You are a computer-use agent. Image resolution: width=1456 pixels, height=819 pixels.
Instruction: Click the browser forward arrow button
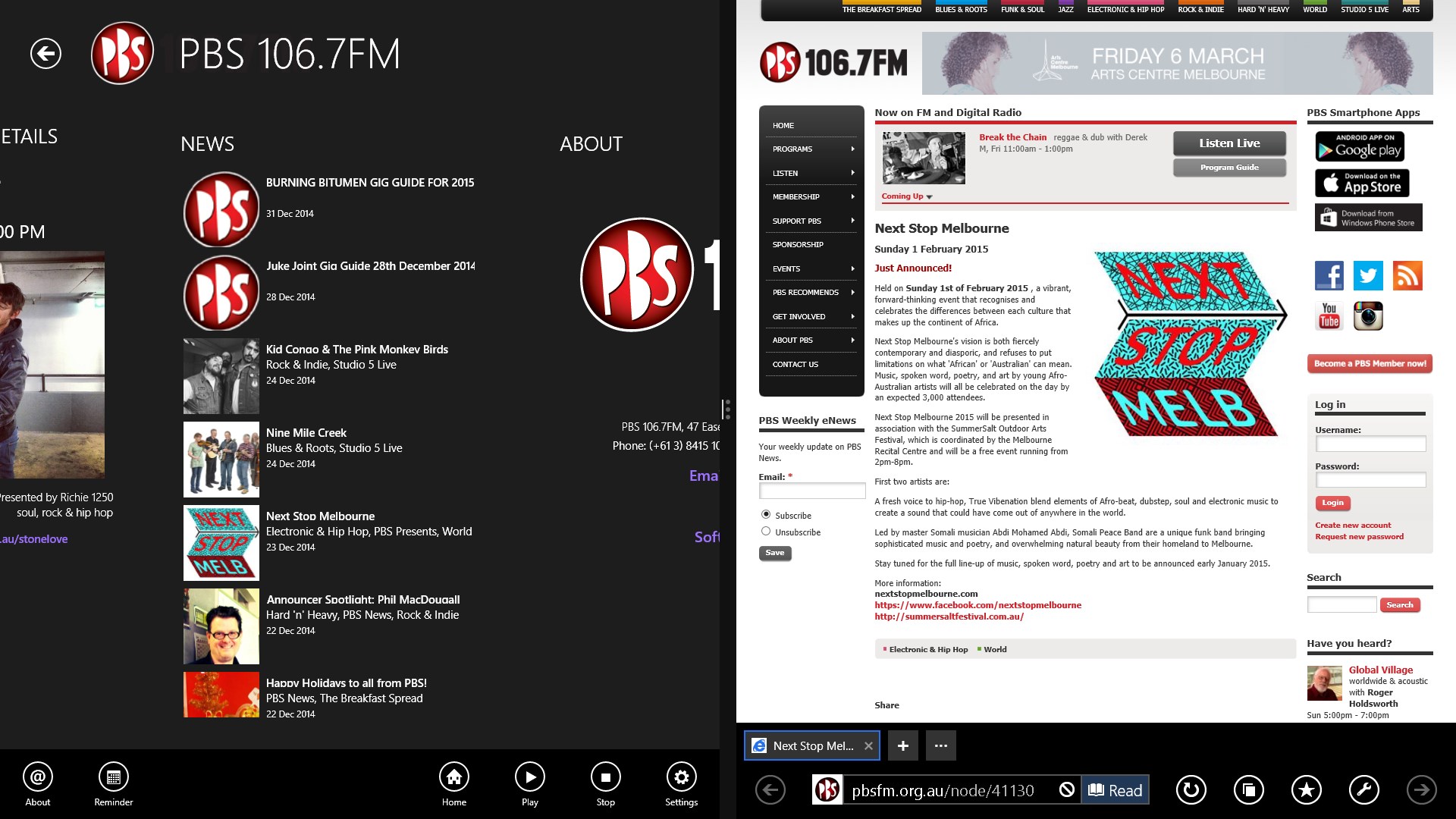click(1422, 790)
